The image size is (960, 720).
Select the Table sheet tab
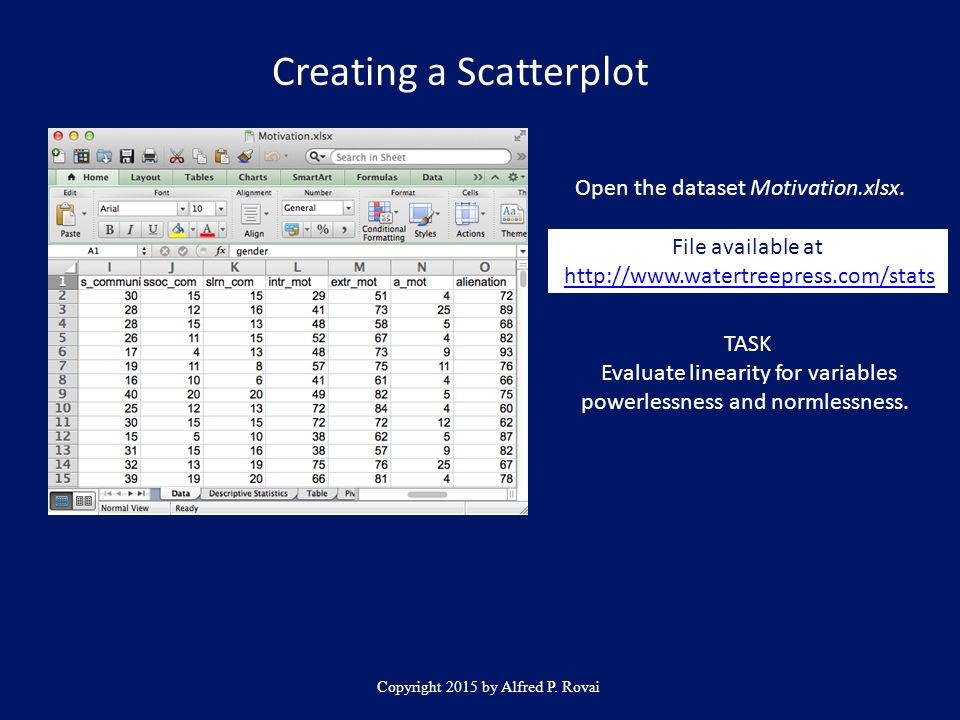coord(317,493)
